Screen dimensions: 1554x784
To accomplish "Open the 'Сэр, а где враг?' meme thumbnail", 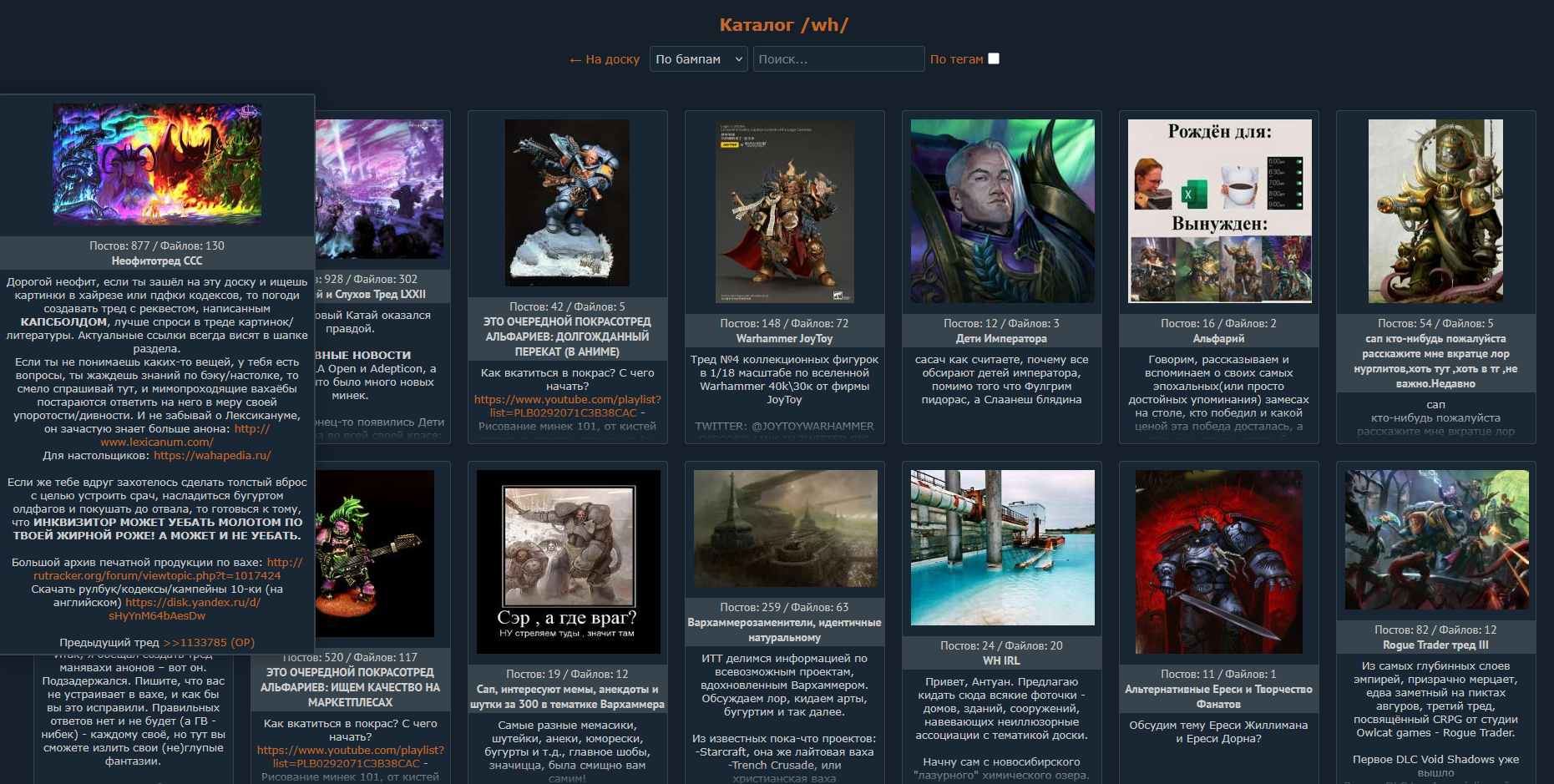I will pos(569,562).
